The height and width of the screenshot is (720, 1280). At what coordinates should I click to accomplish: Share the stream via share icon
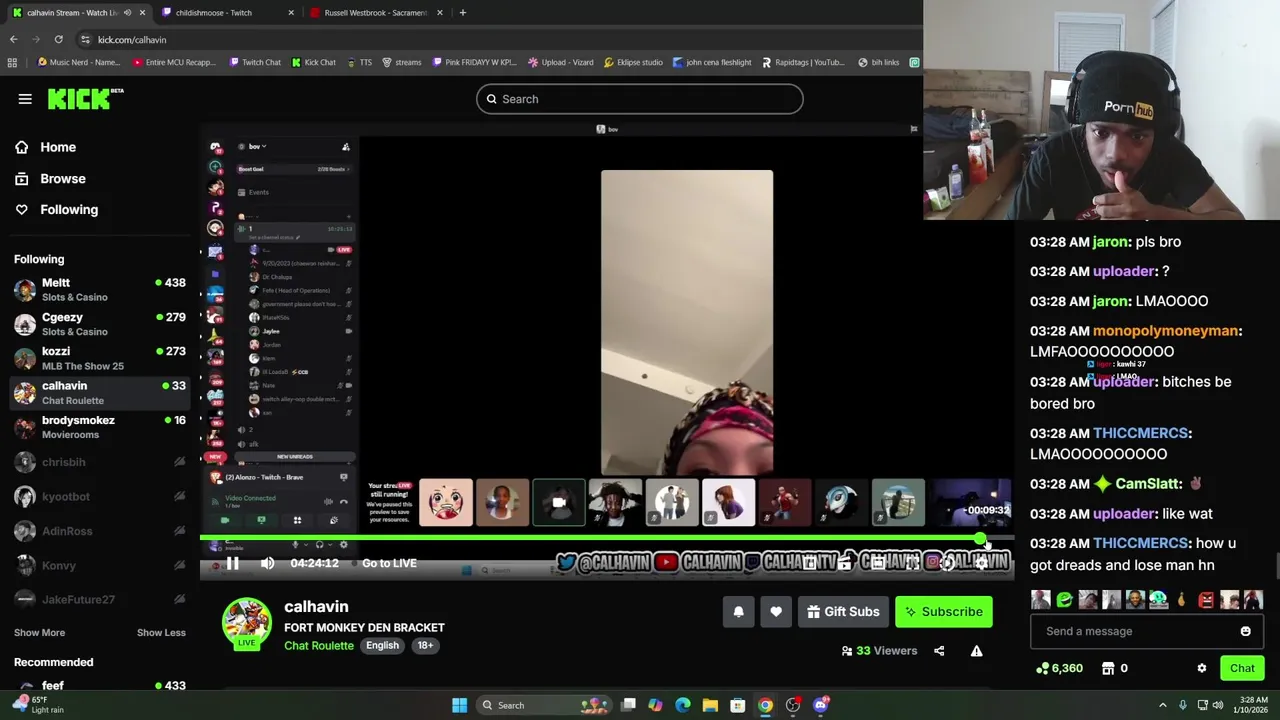[939, 651]
